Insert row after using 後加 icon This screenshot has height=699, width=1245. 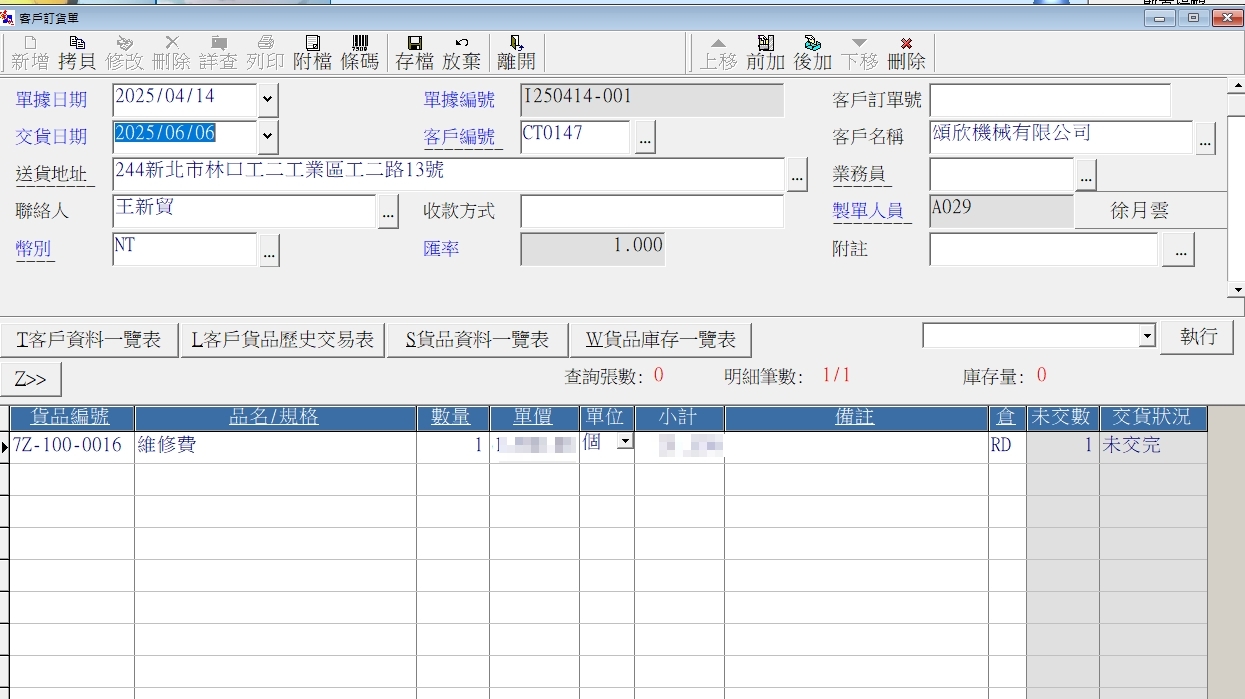pyautogui.click(x=812, y=52)
